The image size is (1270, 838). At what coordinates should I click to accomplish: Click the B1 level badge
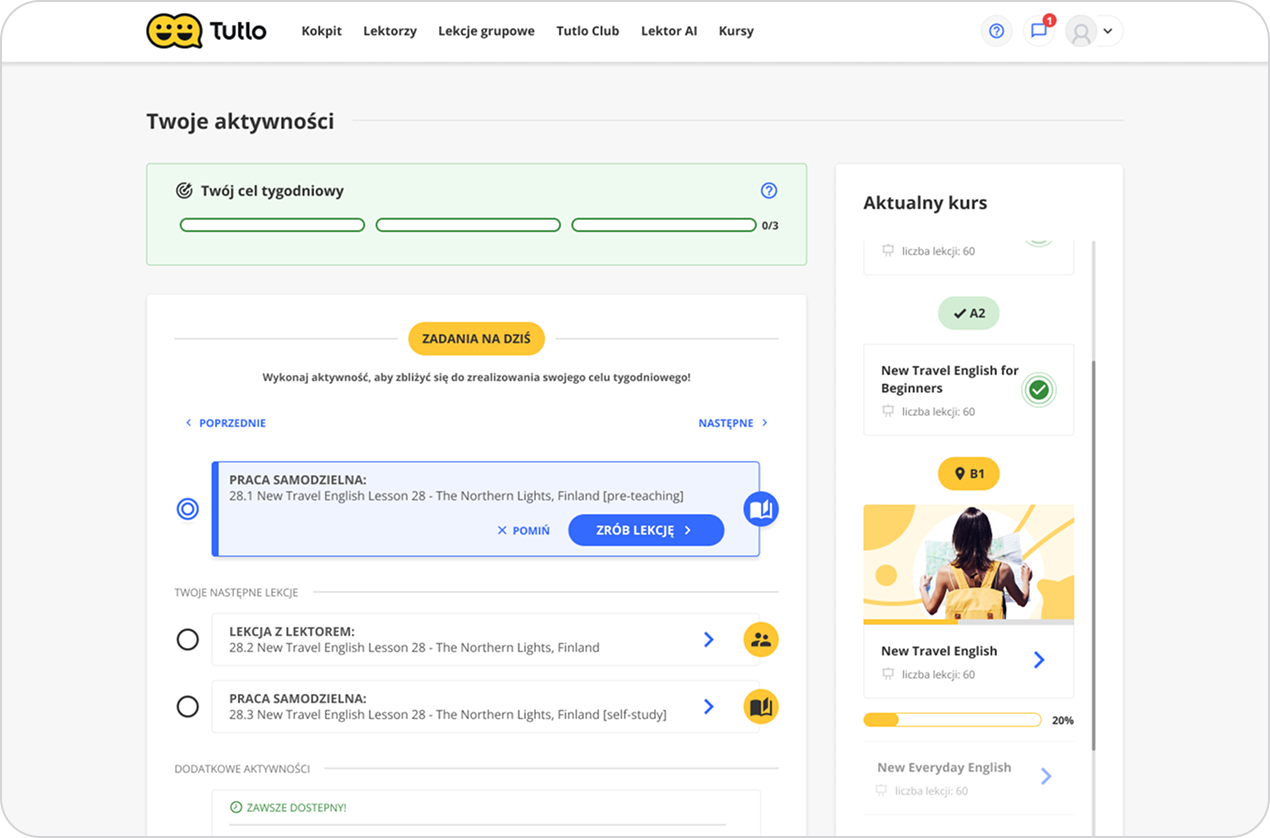point(968,473)
